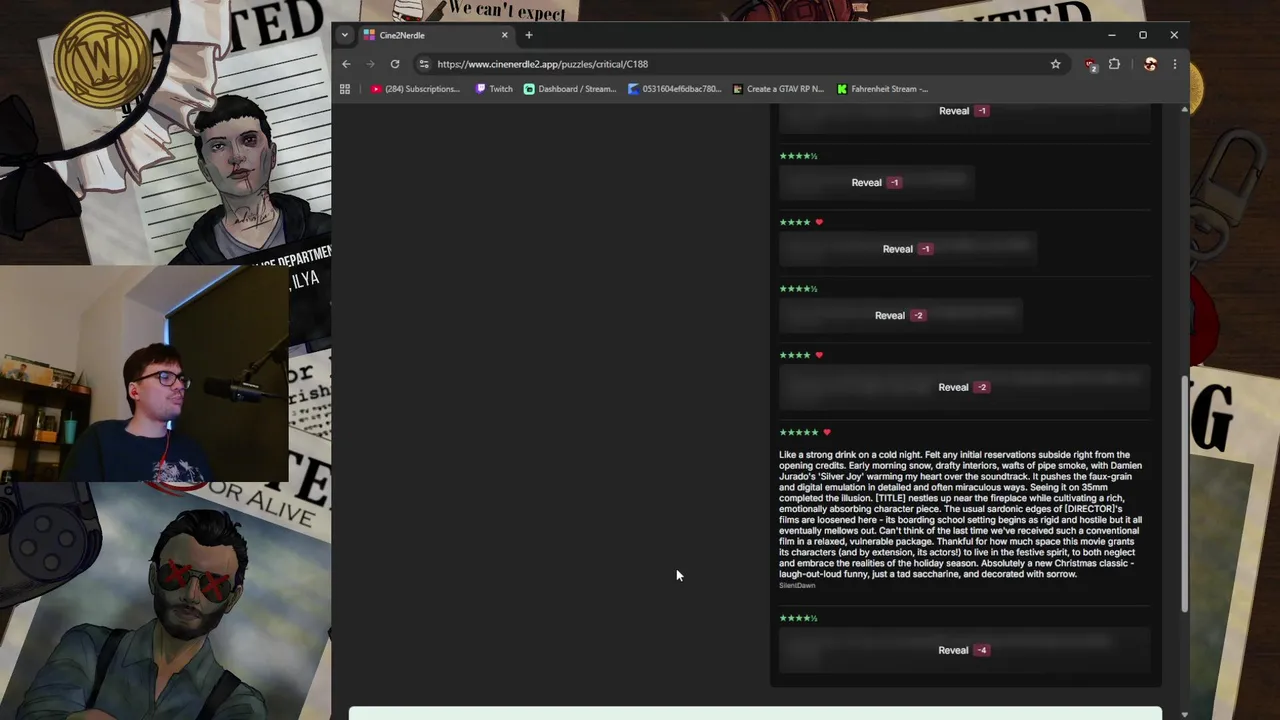Image resolution: width=1280 pixels, height=720 pixels.
Task: Click the five-star rating of the revealed review
Action: [x=799, y=432]
